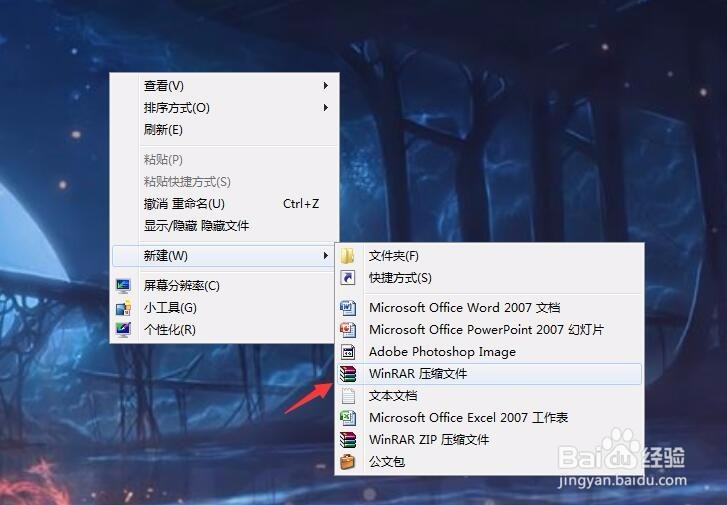Click the greyed 粘贴快捷方式(S) entry
The image size is (727, 505).
224,182
